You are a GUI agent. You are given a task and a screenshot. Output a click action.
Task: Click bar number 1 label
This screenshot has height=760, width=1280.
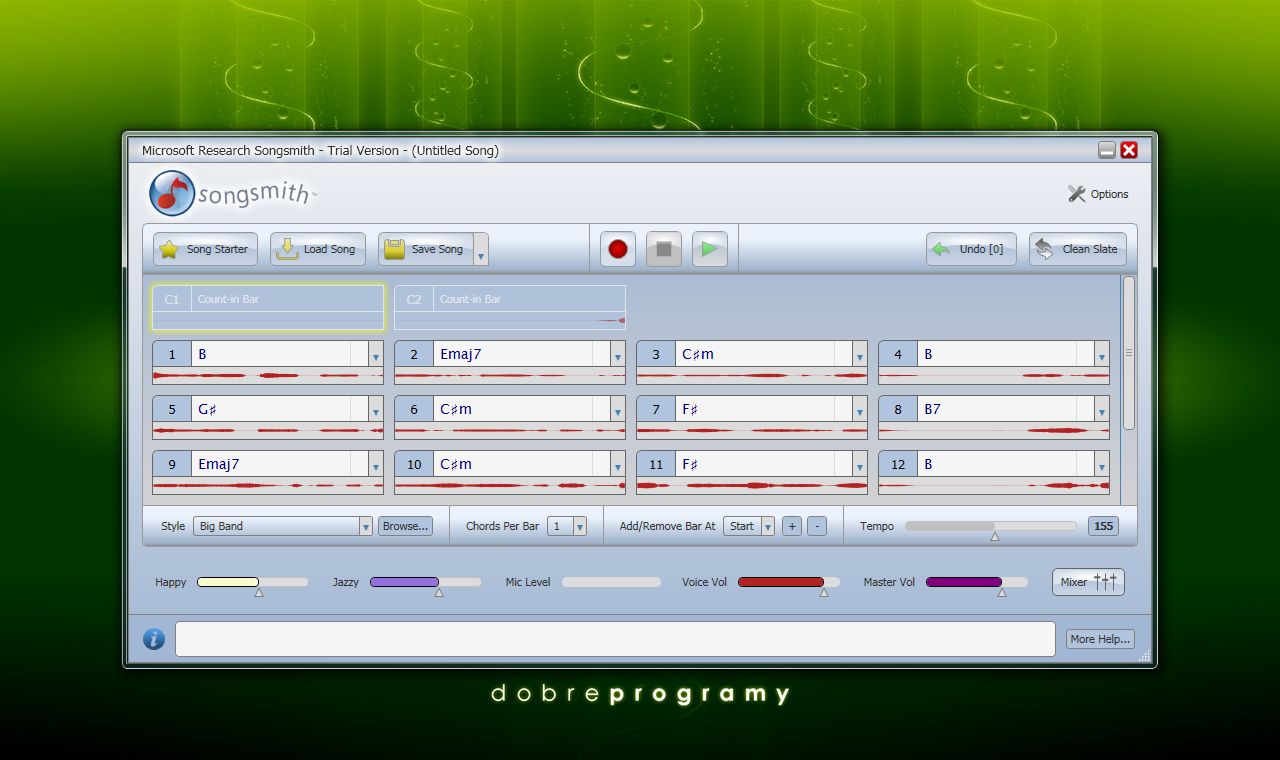point(172,354)
